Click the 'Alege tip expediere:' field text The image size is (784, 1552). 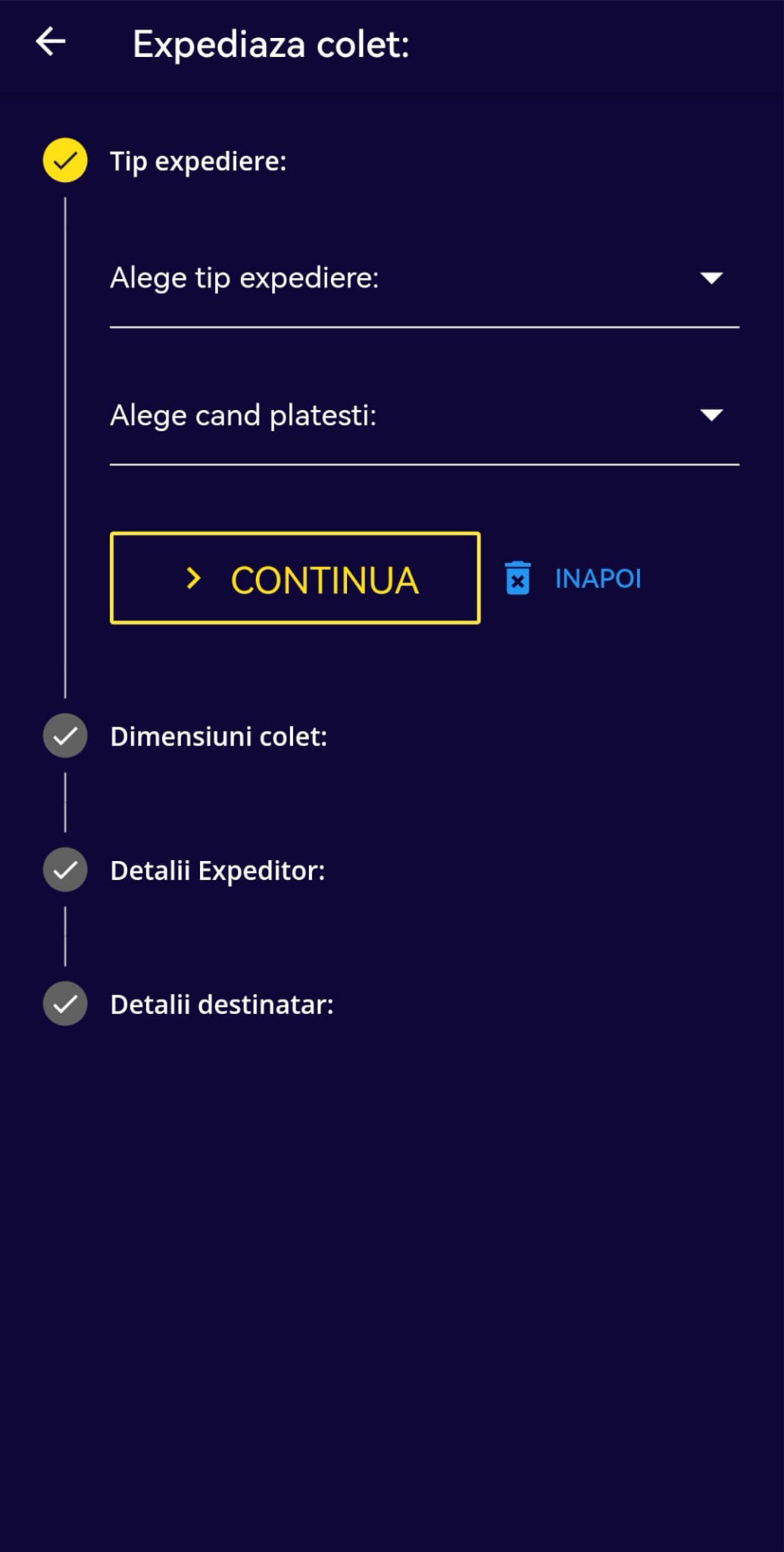(244, 278)
